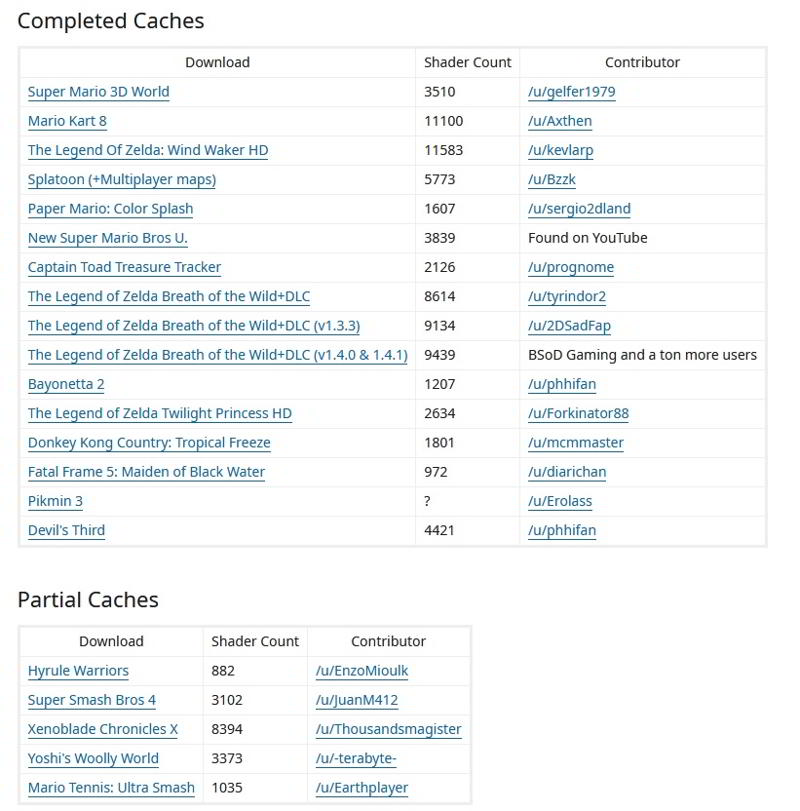Click New Super Mario Bros U. link
The width and height of the screenshot is (800, 811).
click(x=108, y=238)
